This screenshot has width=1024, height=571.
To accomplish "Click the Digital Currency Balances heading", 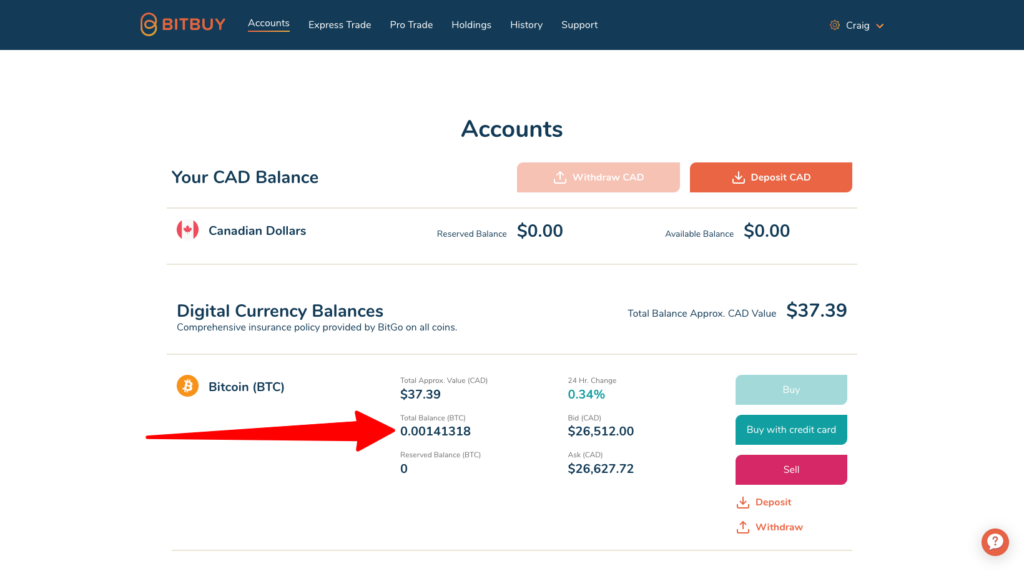I will coord(280,311).
